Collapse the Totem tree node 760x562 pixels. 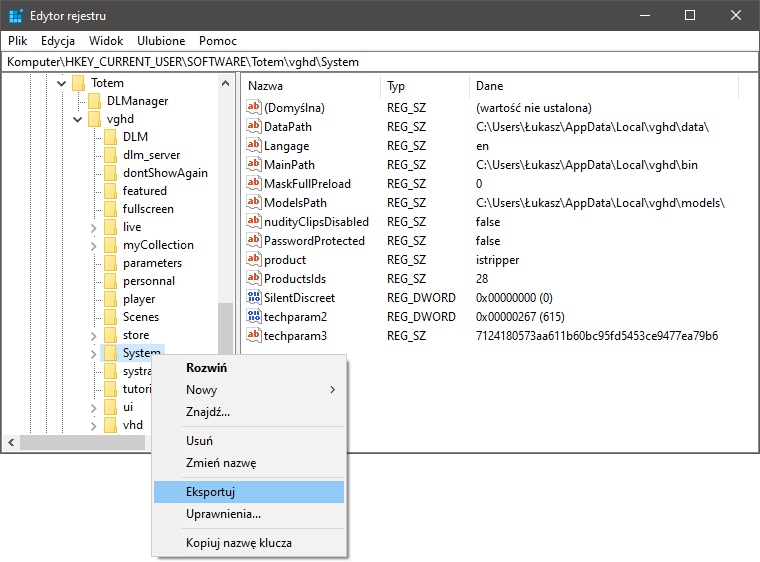pos(61,83)
